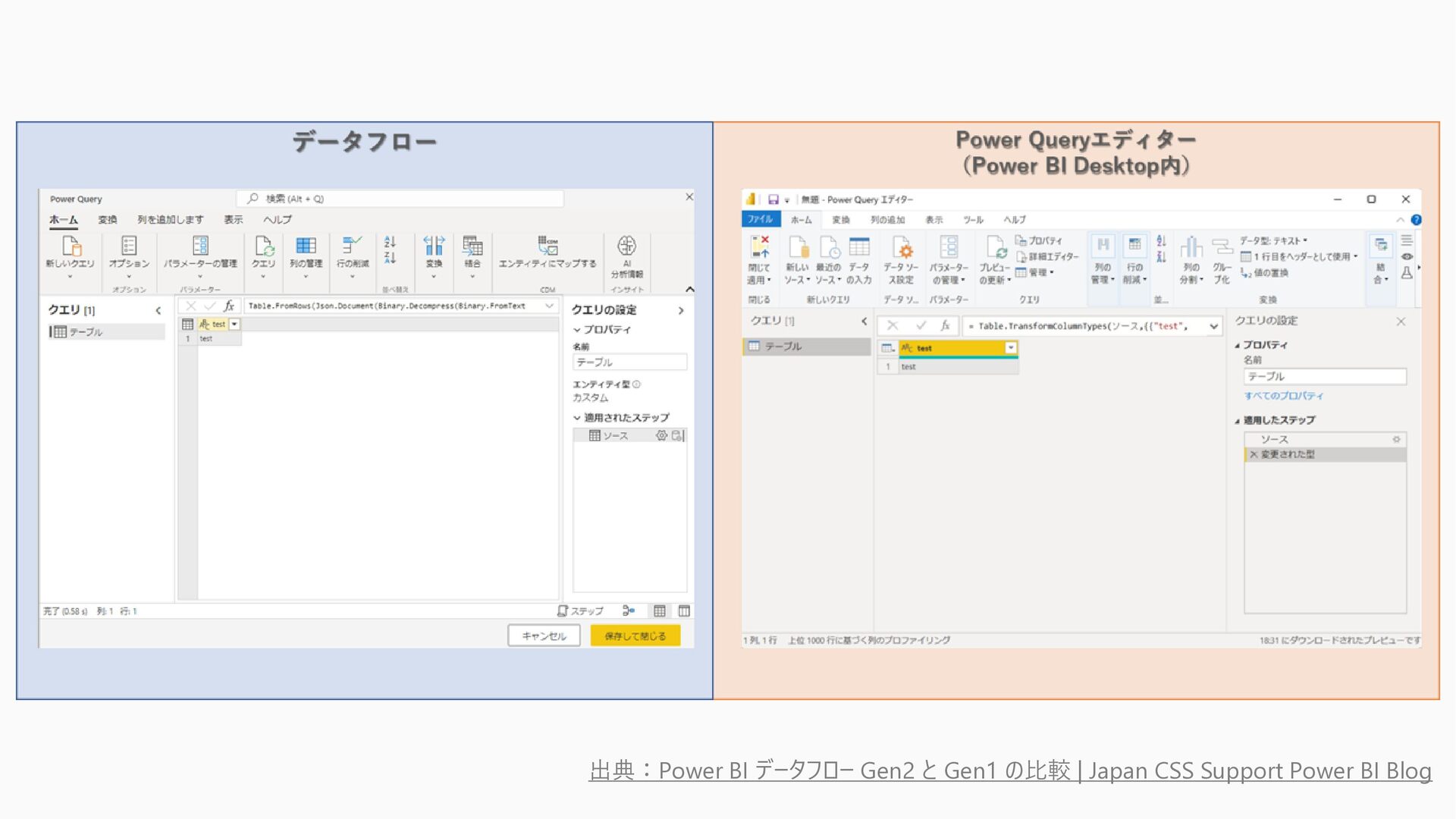The width and height of the screenshot is (1456, 819).
Task: Open the blue help icon in Desktop editor
Action: [1416, 220]
